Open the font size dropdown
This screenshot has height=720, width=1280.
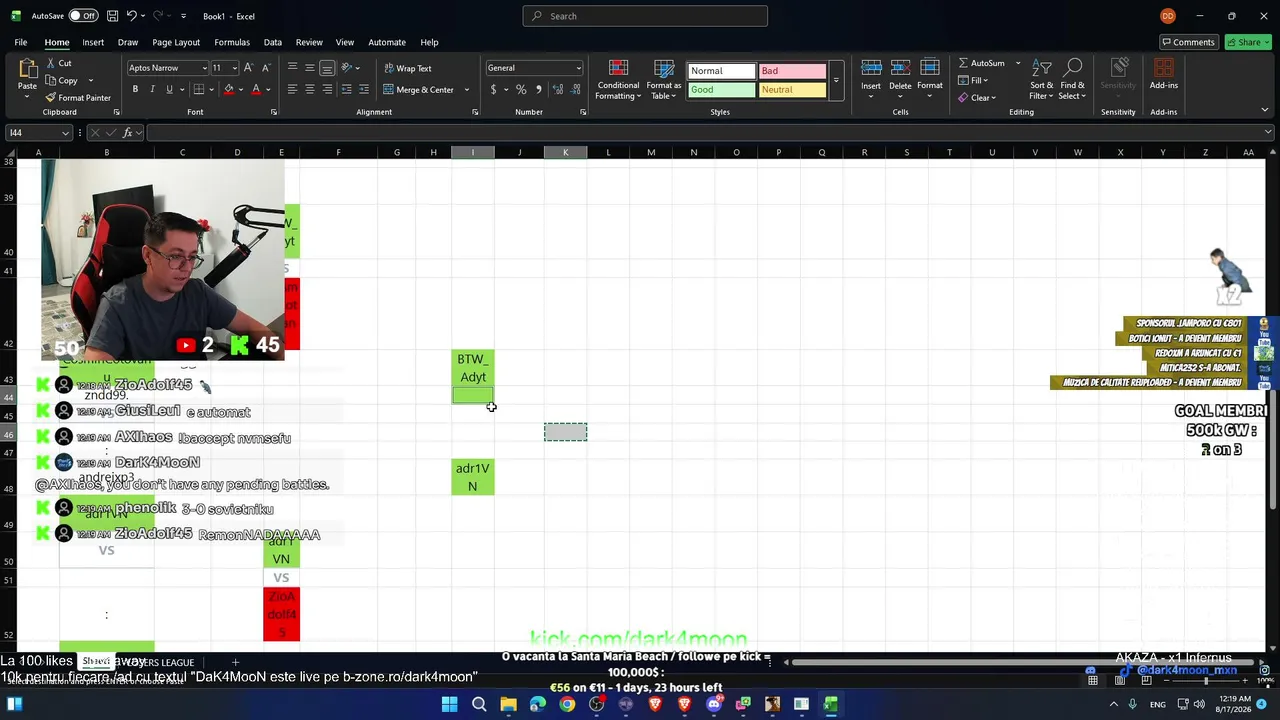point(234,68)
